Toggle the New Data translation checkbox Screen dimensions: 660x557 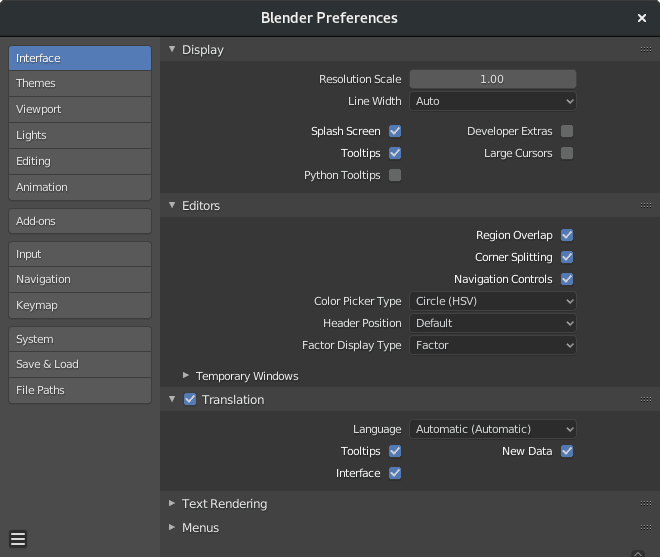point(567,451)
